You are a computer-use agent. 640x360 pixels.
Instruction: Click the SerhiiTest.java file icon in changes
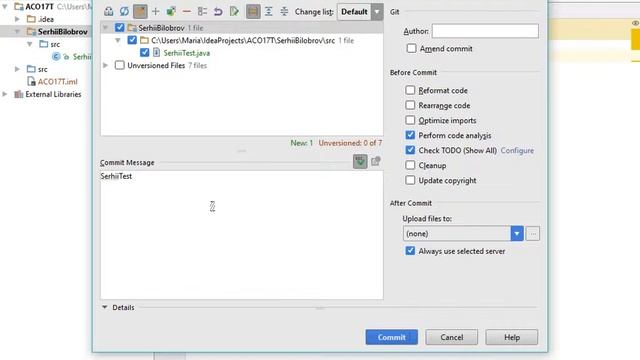156,53
